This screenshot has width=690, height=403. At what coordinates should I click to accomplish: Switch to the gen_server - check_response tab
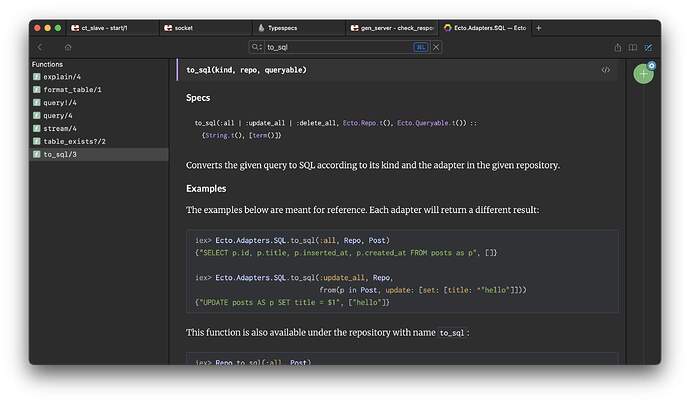[392, 28]
